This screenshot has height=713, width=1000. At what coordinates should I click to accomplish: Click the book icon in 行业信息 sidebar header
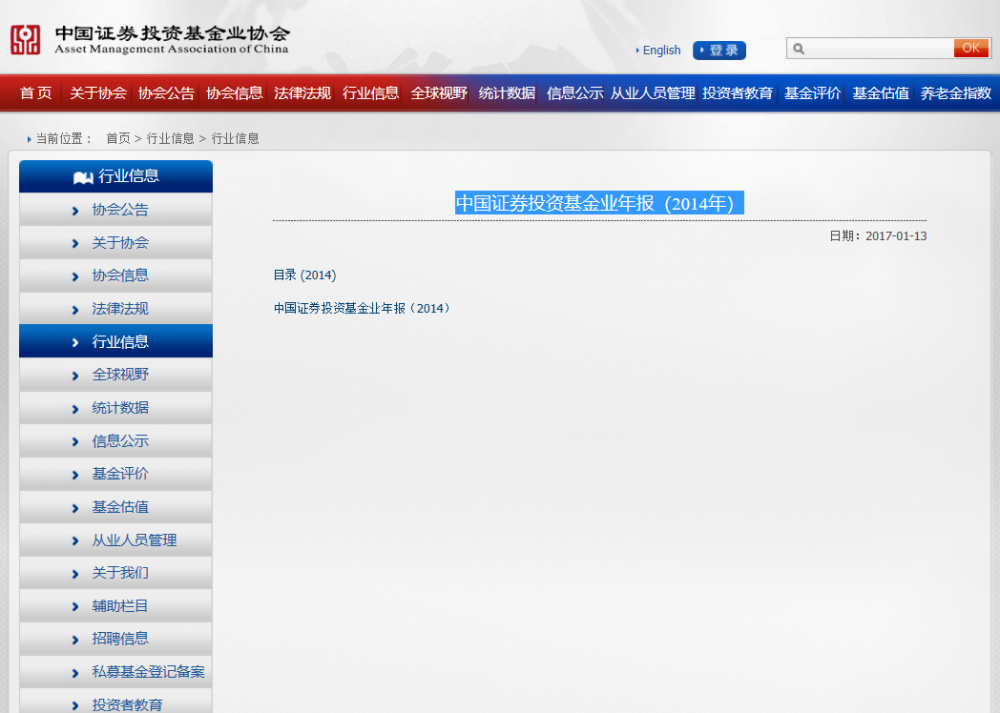tap(83, 177)
